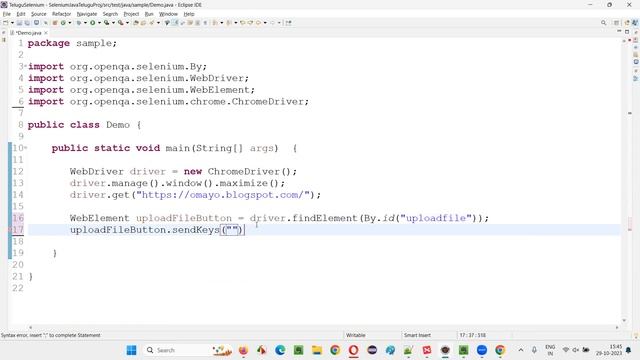Click the vertical scrollbar of the editor
The width and height of the screenshot is (640, 360).
pos(624,179)
